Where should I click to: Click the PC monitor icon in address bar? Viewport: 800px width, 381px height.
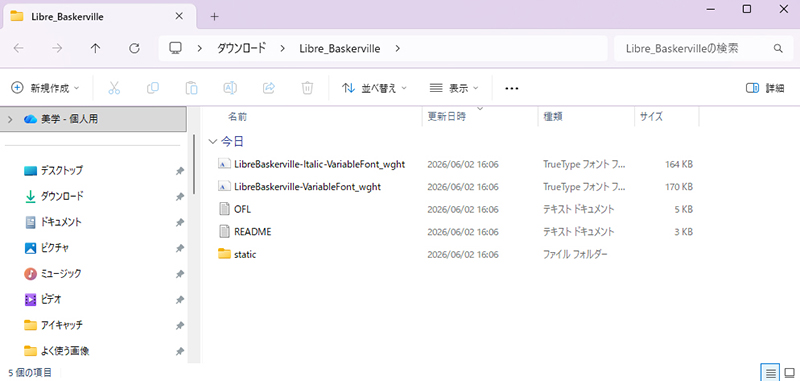tap(176, 48)
